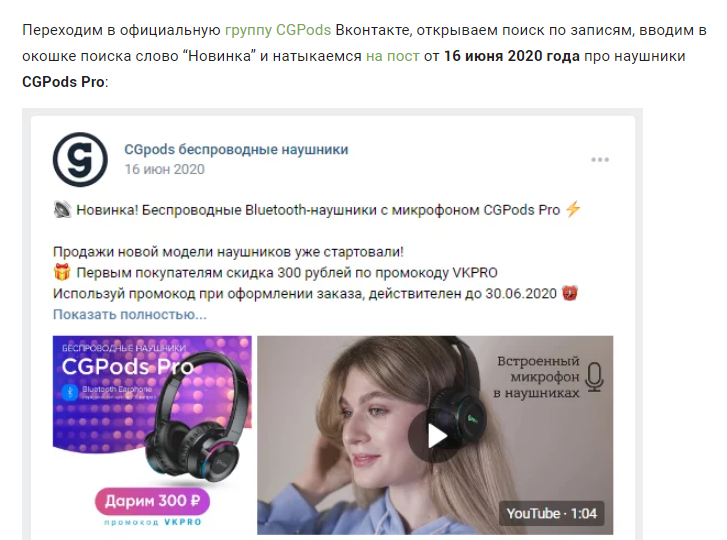Click the alarm clock emoji icon

pos(570,293)
